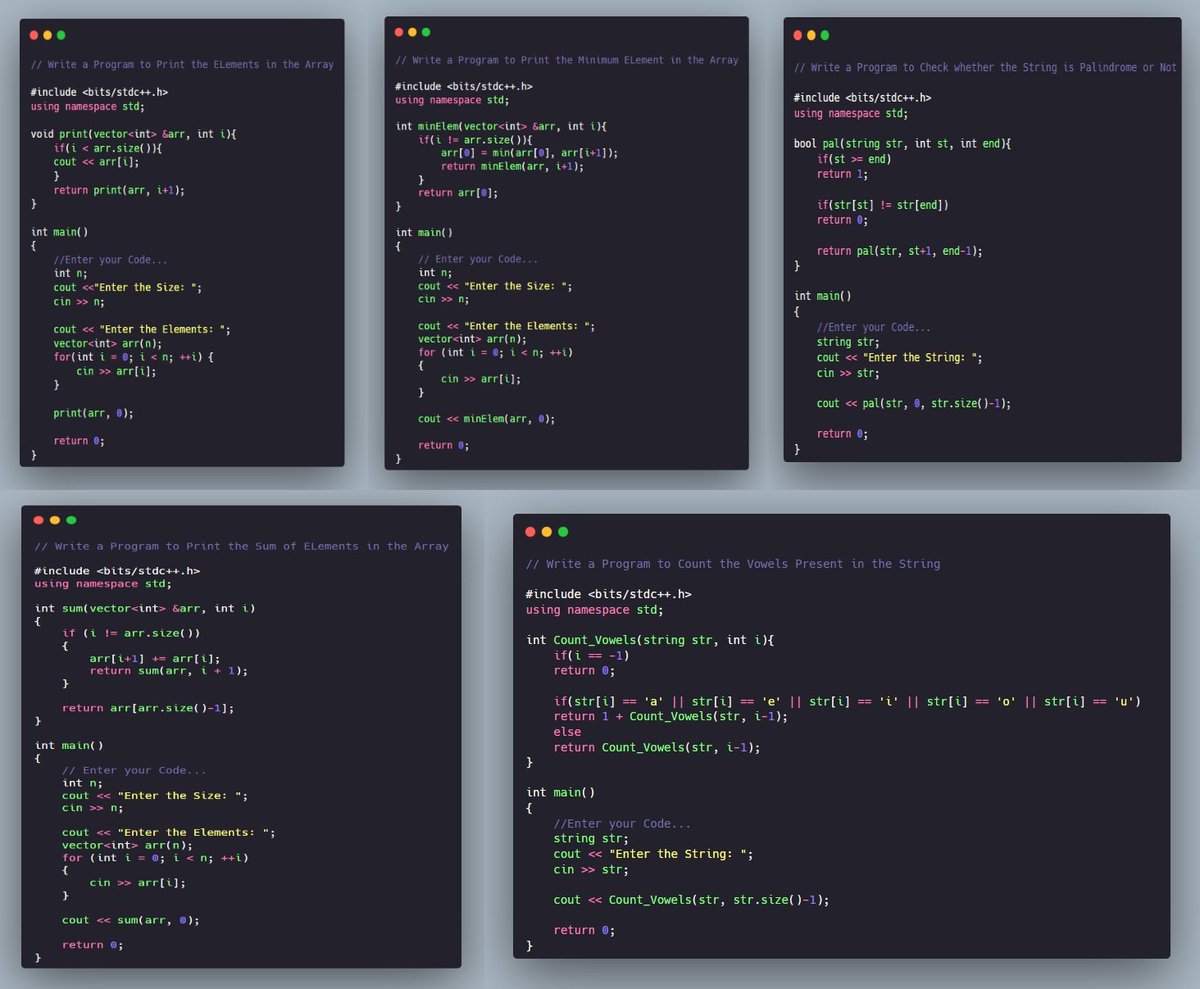
Task: Click green zoom dot in Sum of Elements window
Action: tap(71, 520)
